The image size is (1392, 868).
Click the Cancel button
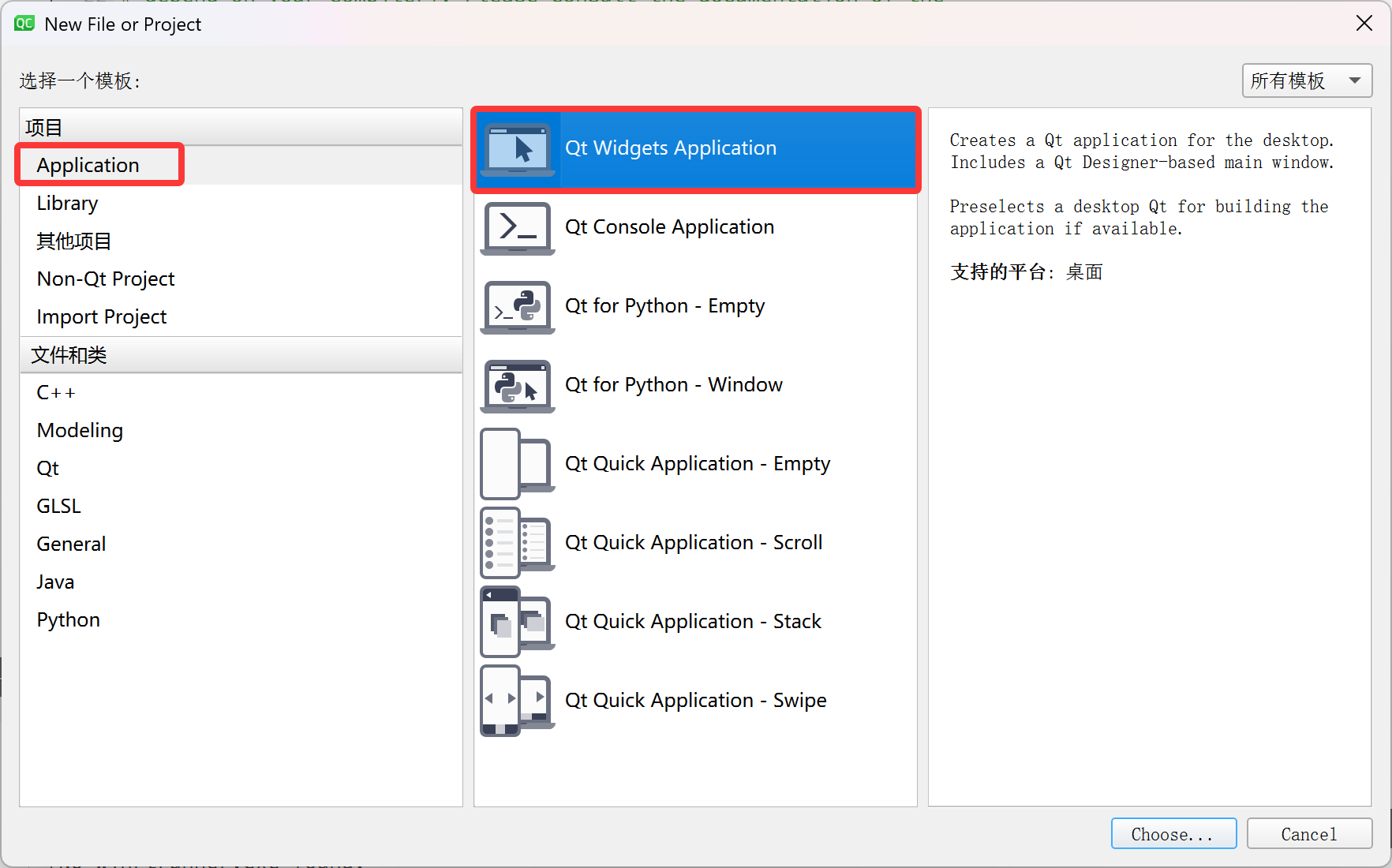coord(1309,834)
